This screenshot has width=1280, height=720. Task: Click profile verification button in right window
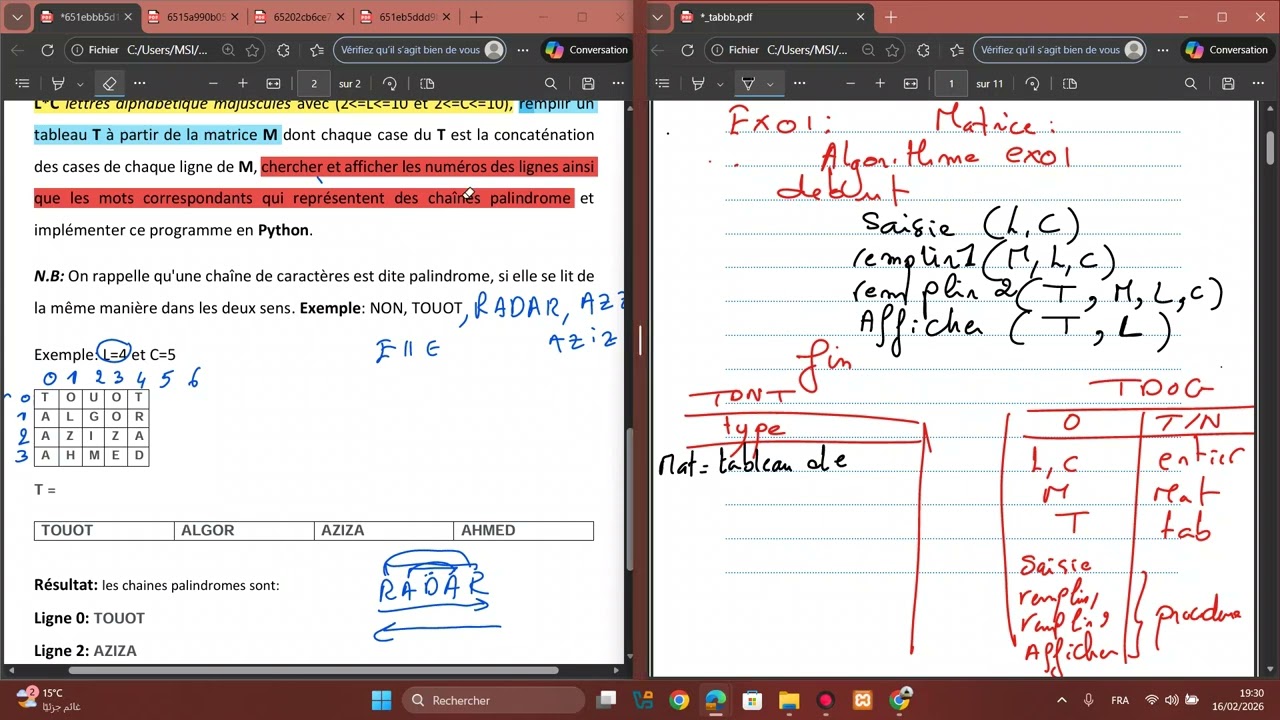point(1061,50)
